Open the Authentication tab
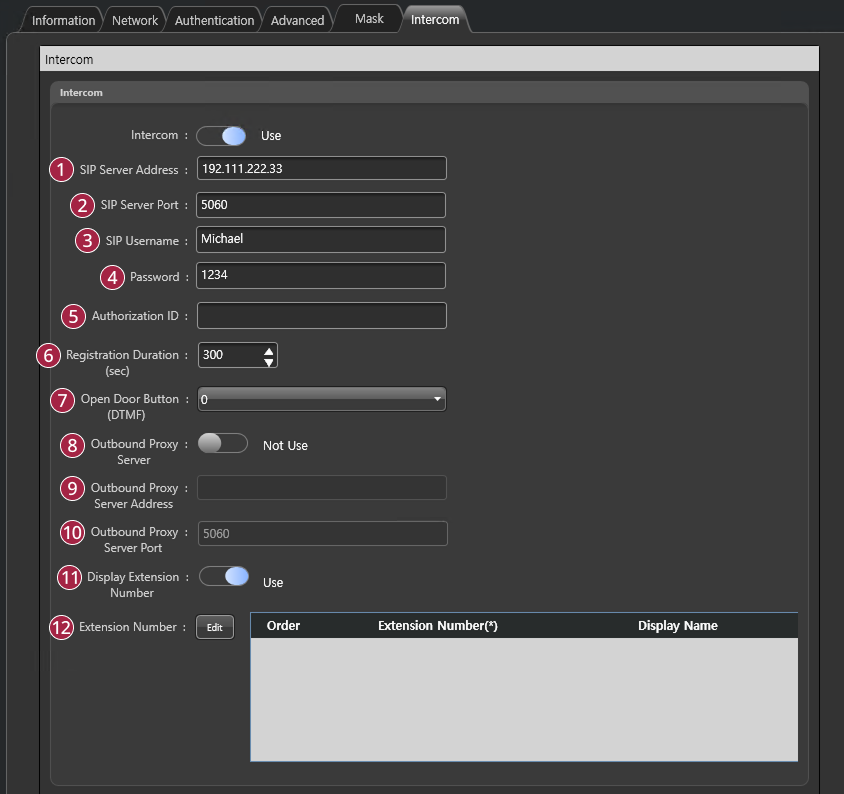The height and width of the screenshot is (794, 844). tap(214, 20)
